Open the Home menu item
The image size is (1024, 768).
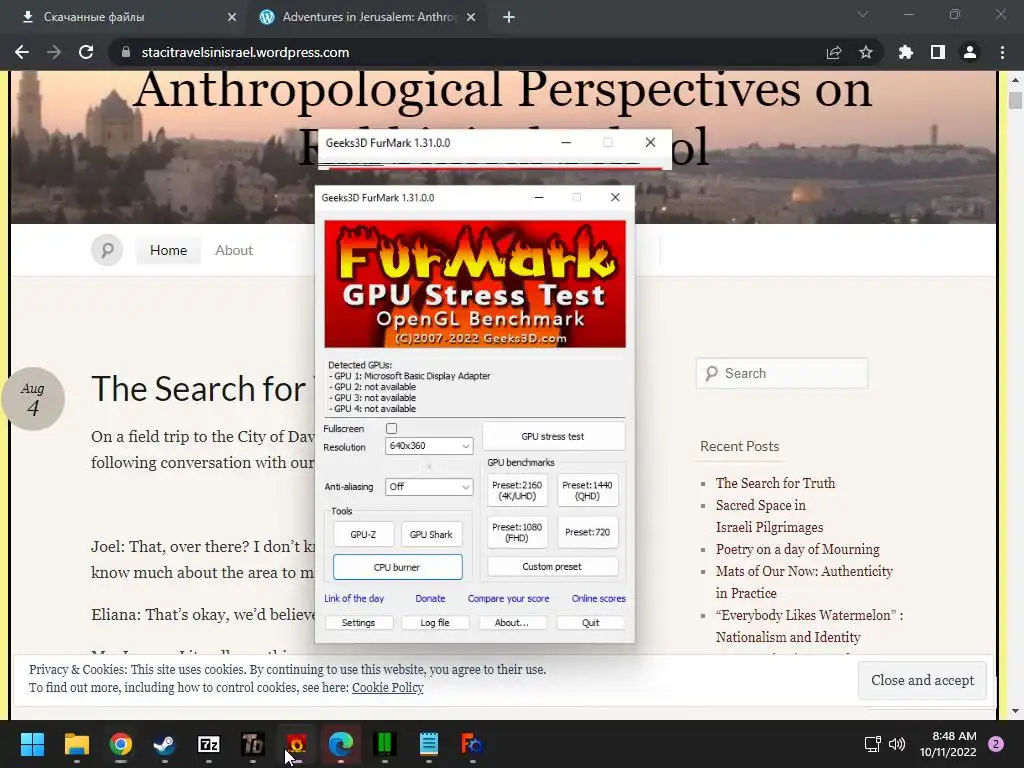(168, 250)
